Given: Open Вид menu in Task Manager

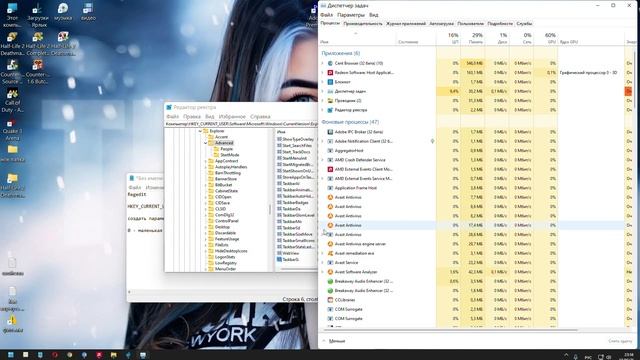Looking at the screenshot, I should 373,15.
